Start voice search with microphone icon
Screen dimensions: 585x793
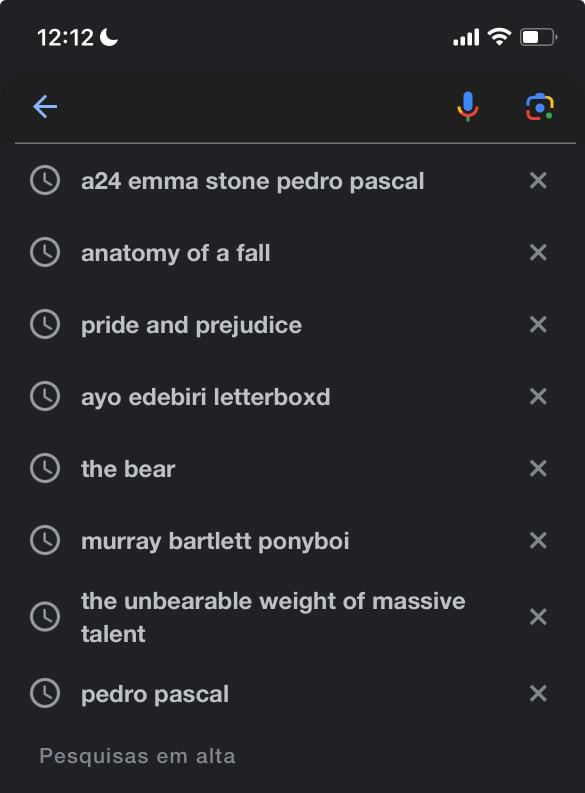pyautogui.click(x=468, y=107)
